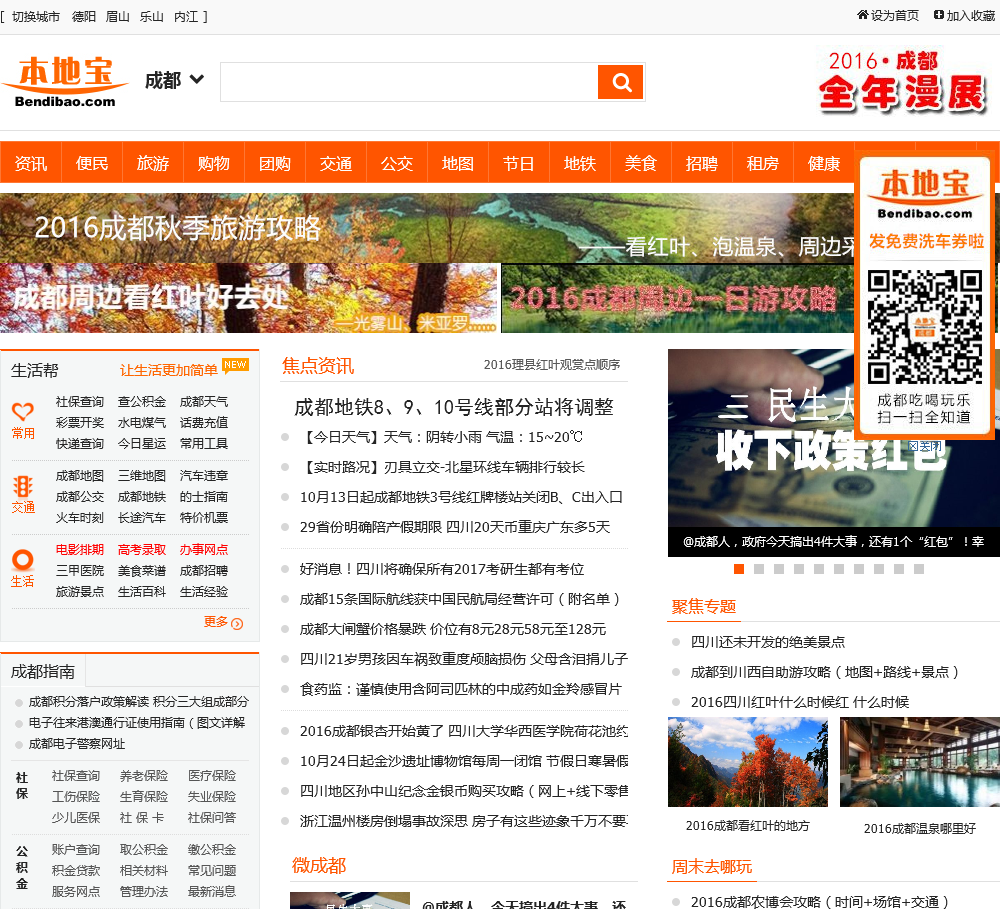Screen dimensions: 1000x909
Task: Click 办事网点 red link
Action: click(x=203, y=549)
